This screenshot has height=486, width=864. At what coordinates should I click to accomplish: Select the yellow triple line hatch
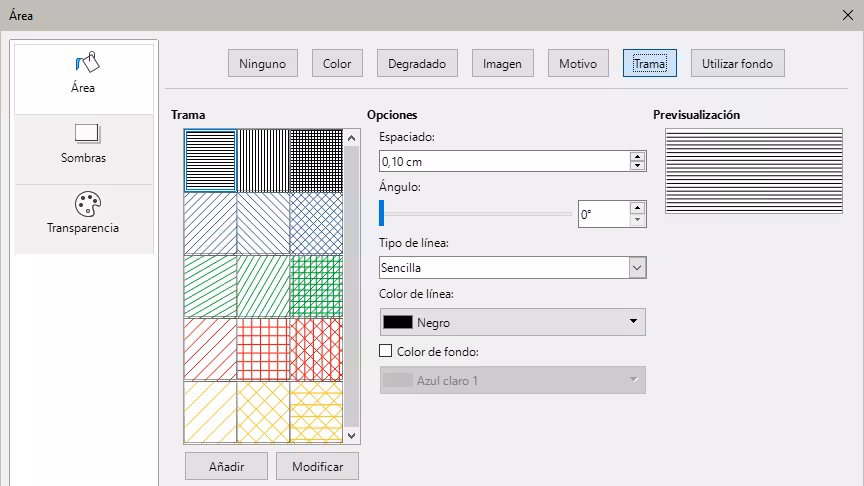[316, 412]
